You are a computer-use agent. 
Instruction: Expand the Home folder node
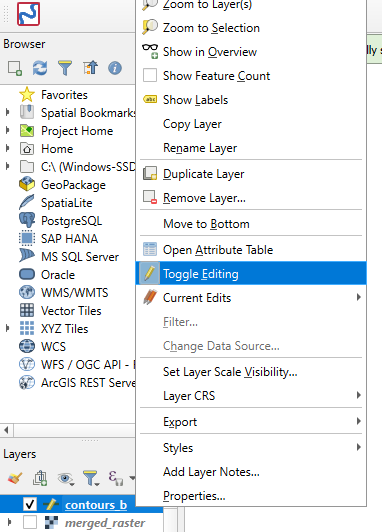click(x=7, y=148)
